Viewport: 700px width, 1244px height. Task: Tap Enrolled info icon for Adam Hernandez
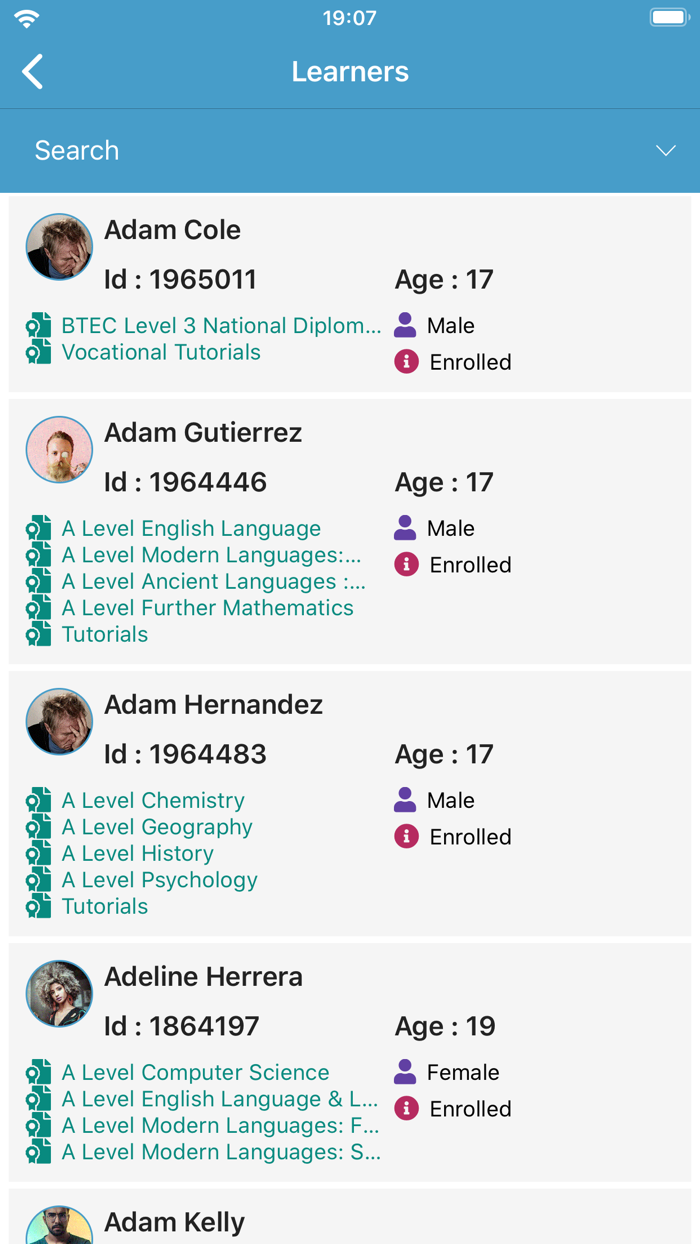tap(406, 837)
